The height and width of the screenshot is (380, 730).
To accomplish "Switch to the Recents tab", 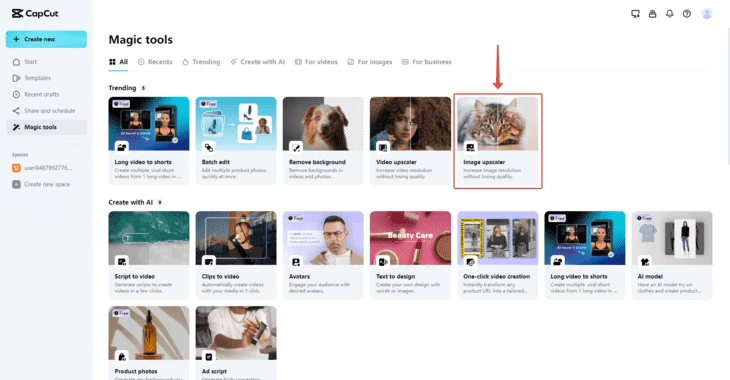I will [155, 61].
